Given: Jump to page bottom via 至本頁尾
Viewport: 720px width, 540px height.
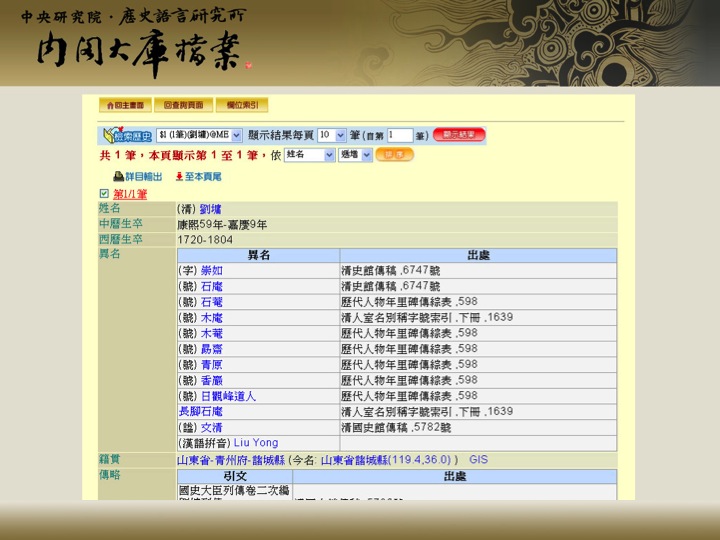Looking at the screenshot, I should [198, 177].
